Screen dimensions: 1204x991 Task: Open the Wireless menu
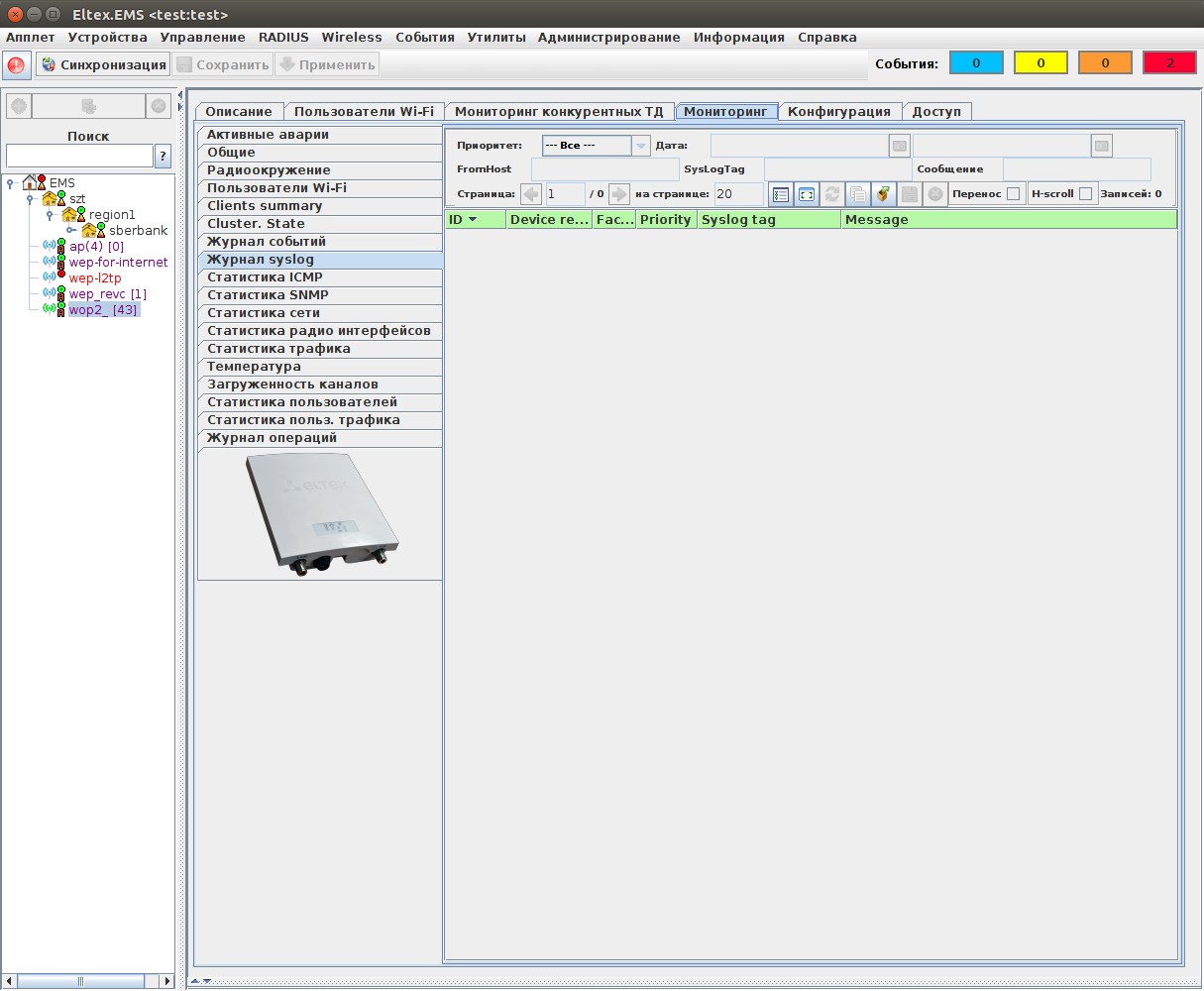pos(352,37)
